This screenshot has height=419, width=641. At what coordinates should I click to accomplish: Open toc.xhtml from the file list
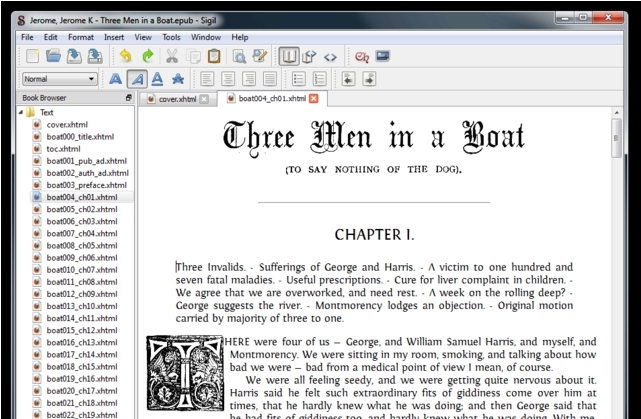coord(62,149)
